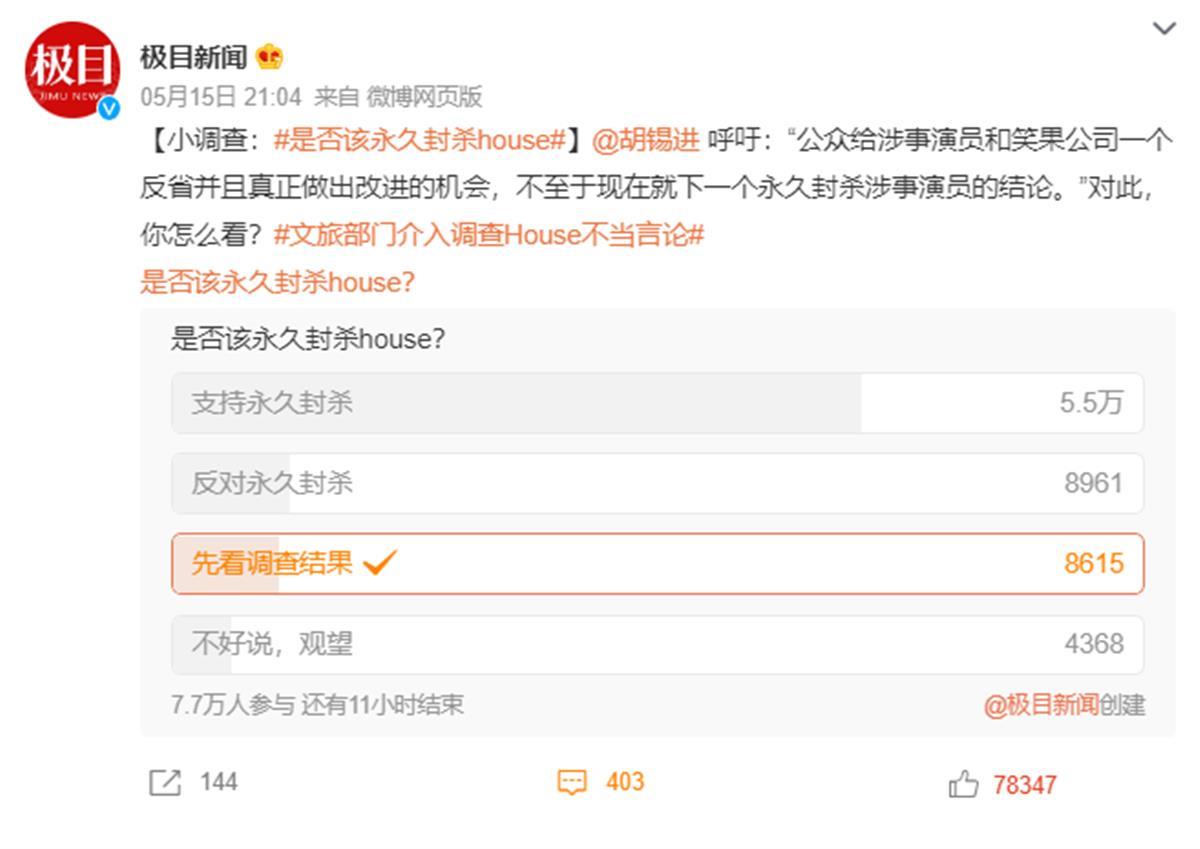Open comments via the speech bubble icon

point(572,783)
